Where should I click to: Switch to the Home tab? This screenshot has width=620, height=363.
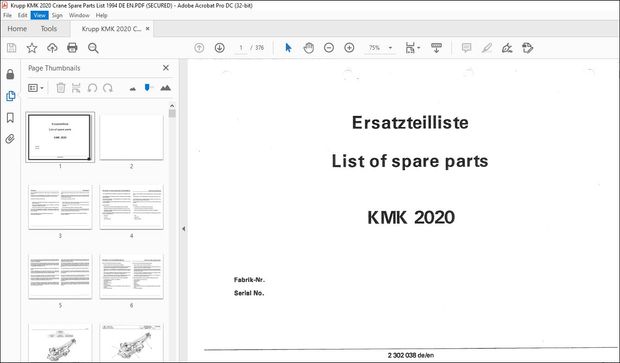coord(17,29)
